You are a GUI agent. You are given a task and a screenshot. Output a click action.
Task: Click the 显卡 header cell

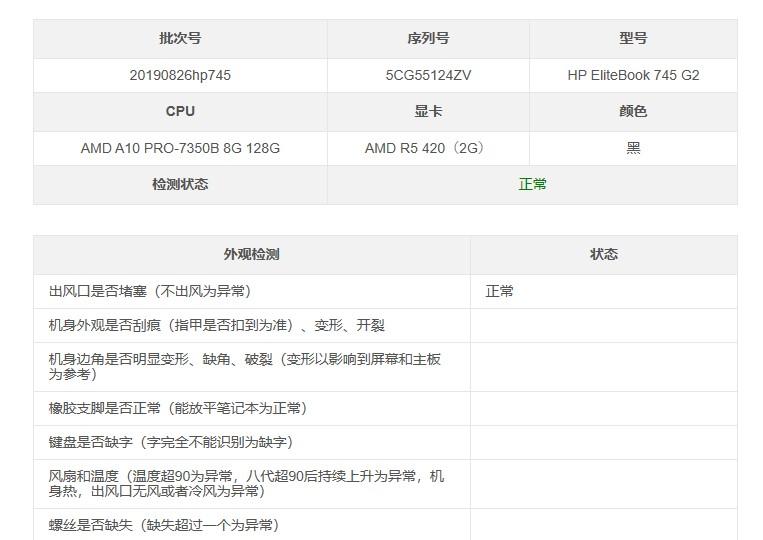click(428, 111)
